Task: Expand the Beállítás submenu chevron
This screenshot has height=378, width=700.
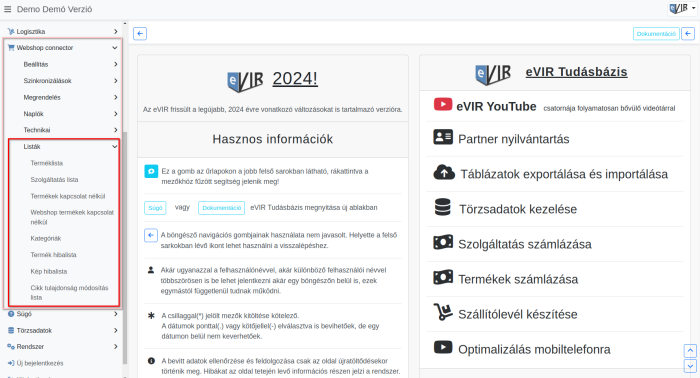Action: click(x=115, y=64)
